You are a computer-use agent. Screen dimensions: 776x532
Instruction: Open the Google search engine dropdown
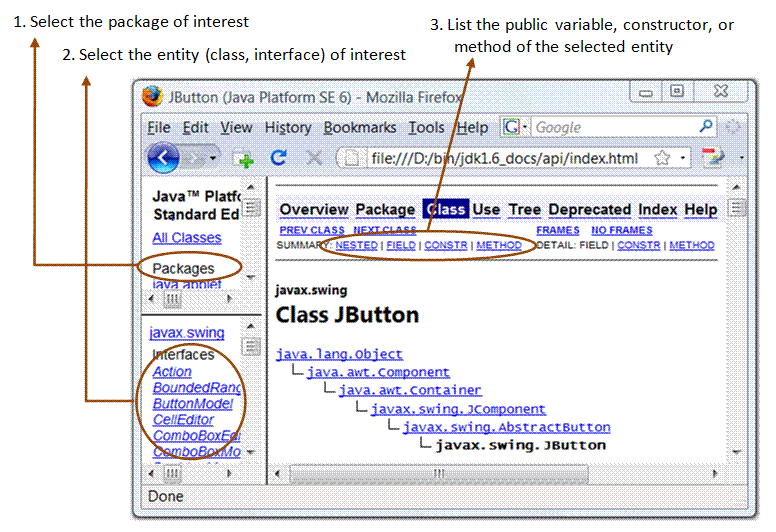coord(515,127)
